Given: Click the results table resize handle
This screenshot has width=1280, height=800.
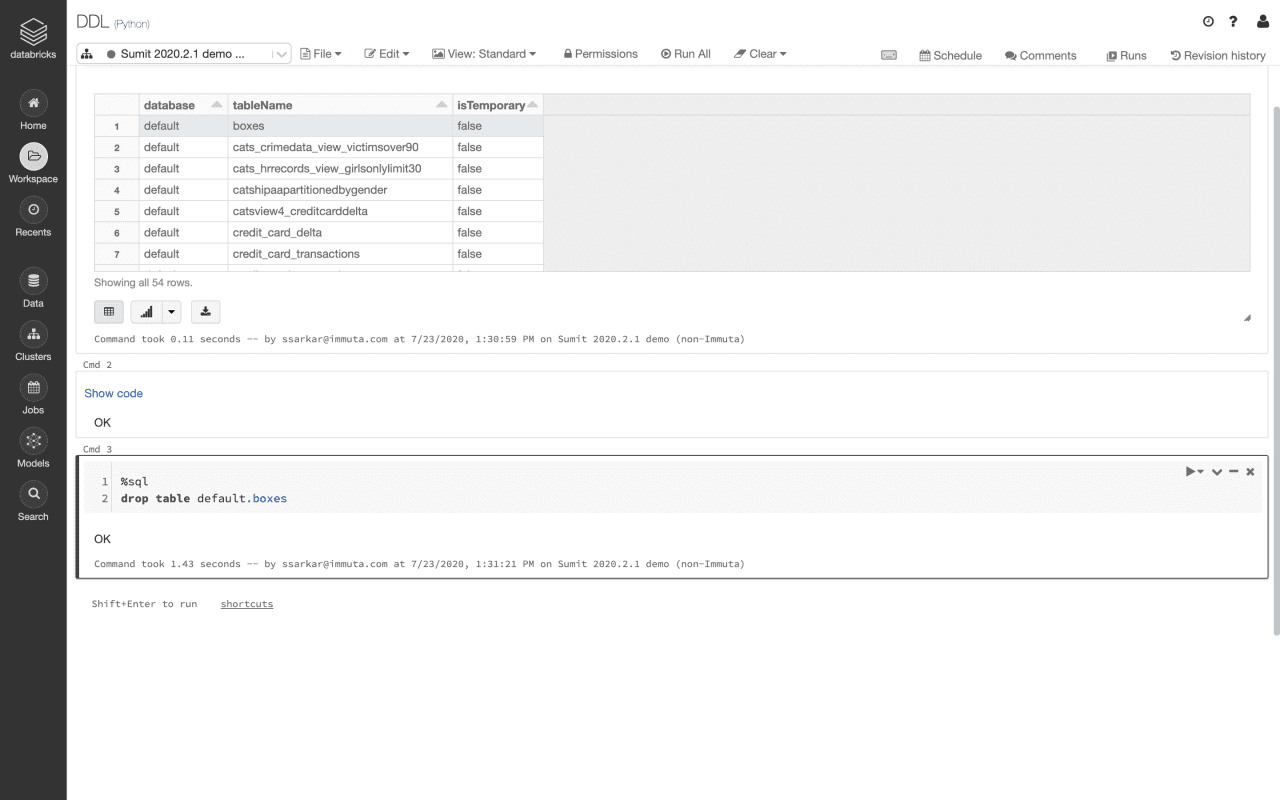Looking at the screenshot, I should (1246, 317).
